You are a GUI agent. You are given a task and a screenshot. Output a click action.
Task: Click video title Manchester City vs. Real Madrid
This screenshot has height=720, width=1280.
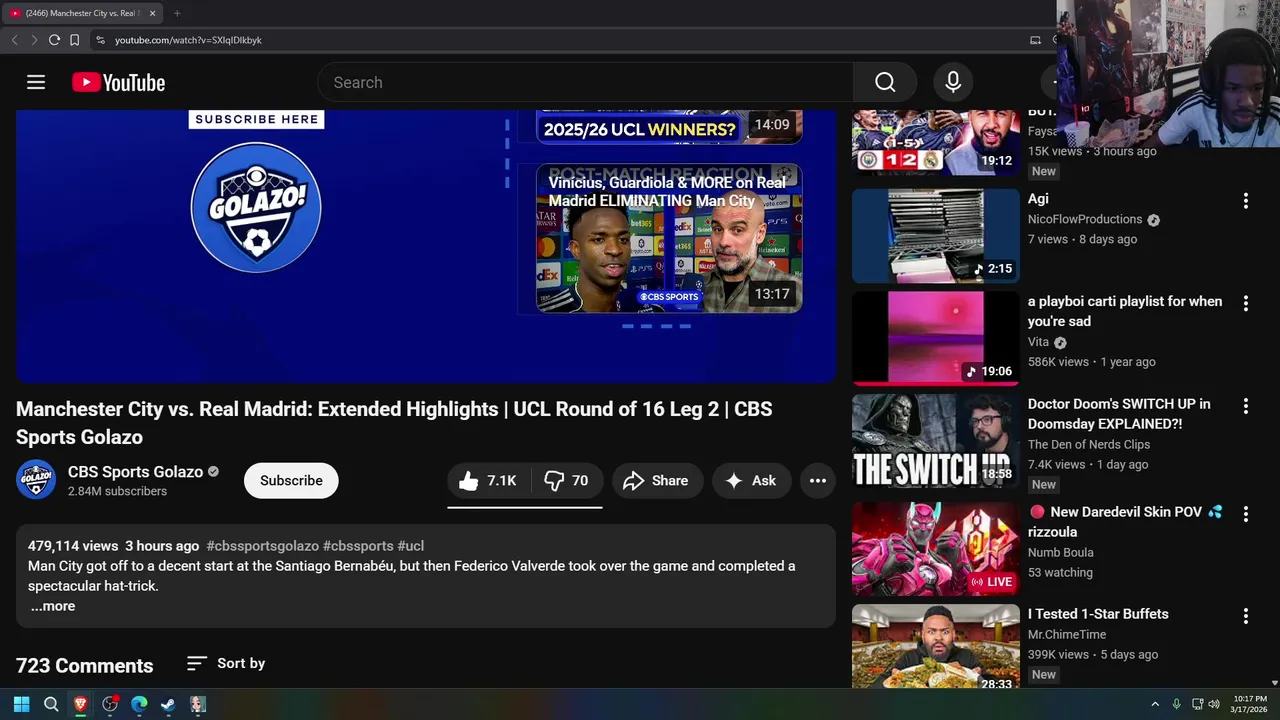[394, 423]
